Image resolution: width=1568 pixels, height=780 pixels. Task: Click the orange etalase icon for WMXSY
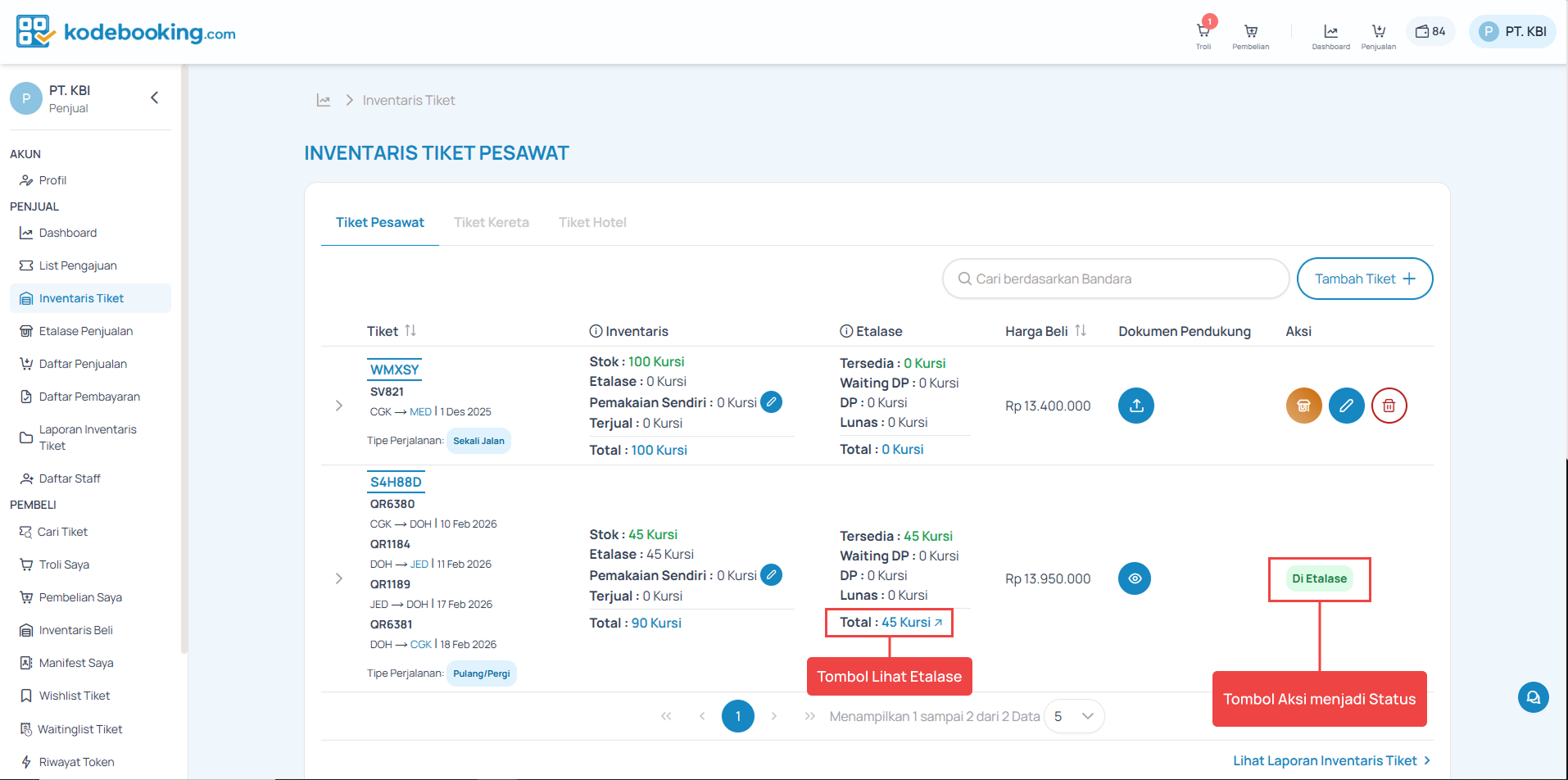click(x=1303, y=406)
